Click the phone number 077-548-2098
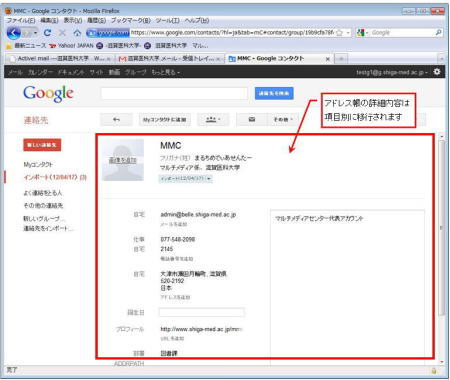Image resolution: width=450 pixels, height=380 pixels. 178,239
